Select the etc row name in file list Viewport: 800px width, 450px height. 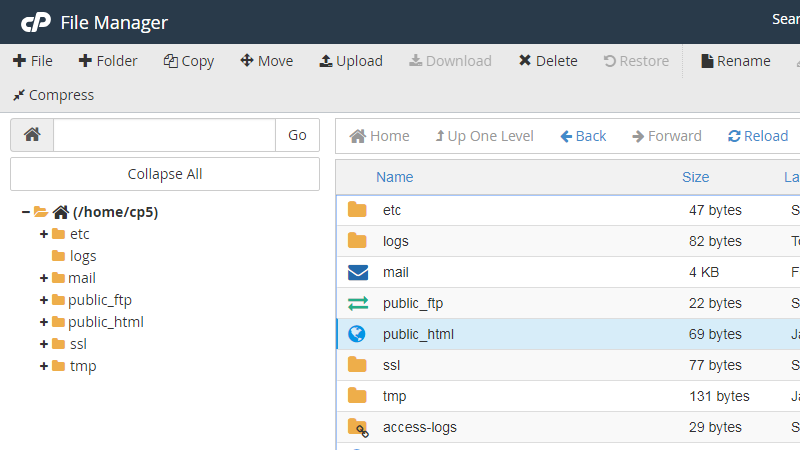pos(392,210)
